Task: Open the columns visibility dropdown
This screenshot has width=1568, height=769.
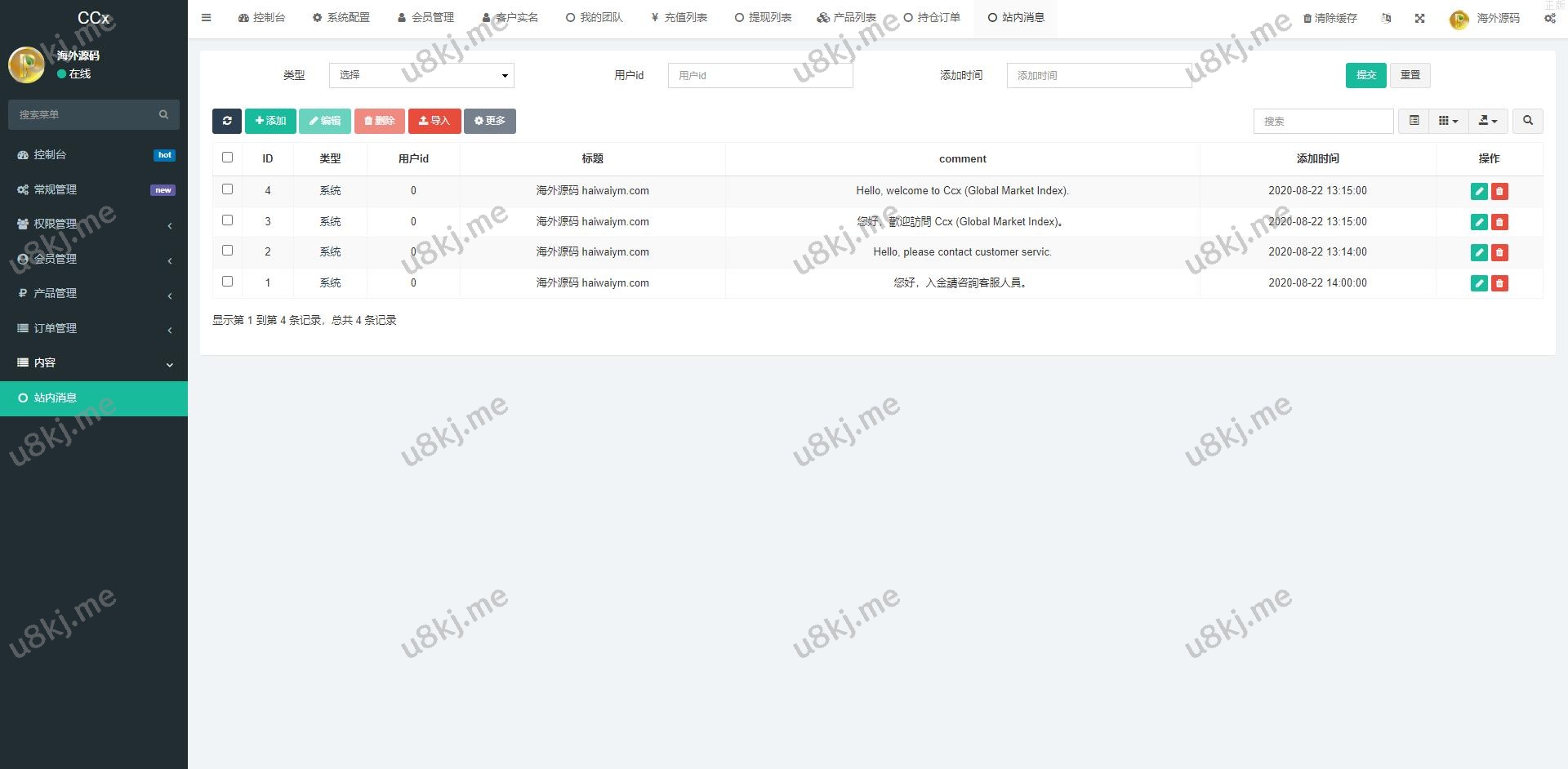Action: [1448, 121]
